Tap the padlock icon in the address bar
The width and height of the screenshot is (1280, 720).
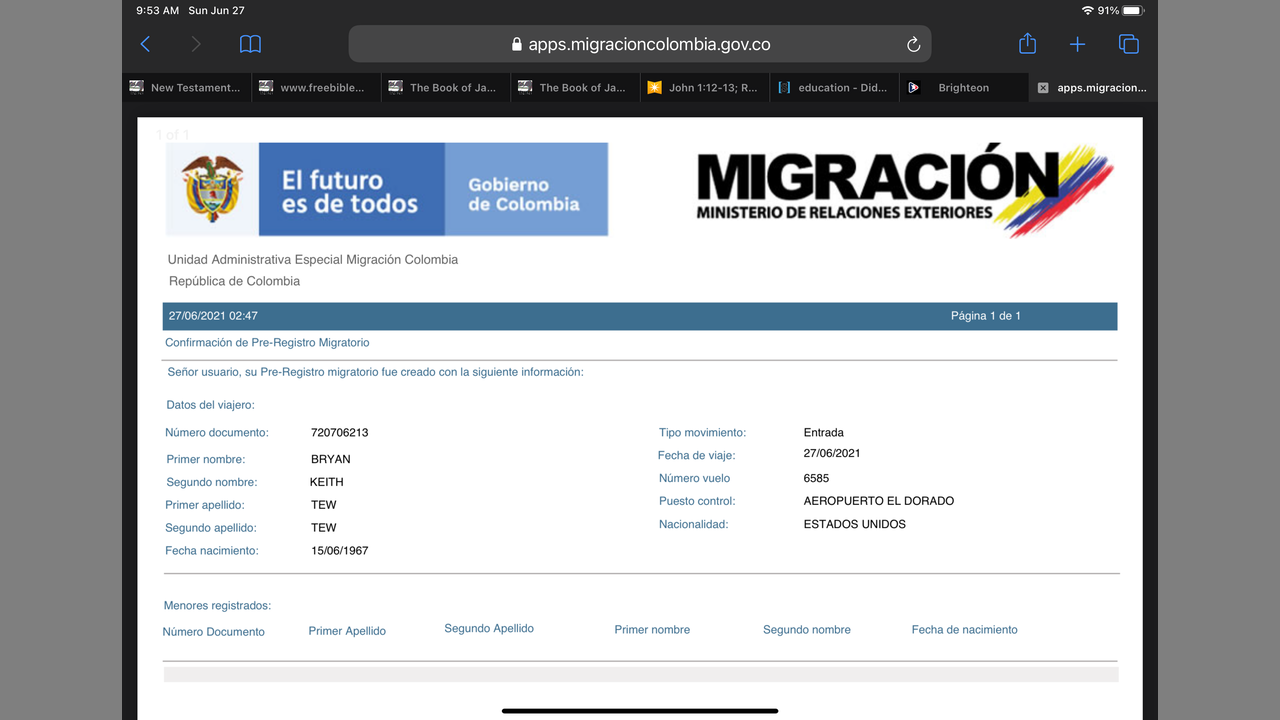coord(516,44)
